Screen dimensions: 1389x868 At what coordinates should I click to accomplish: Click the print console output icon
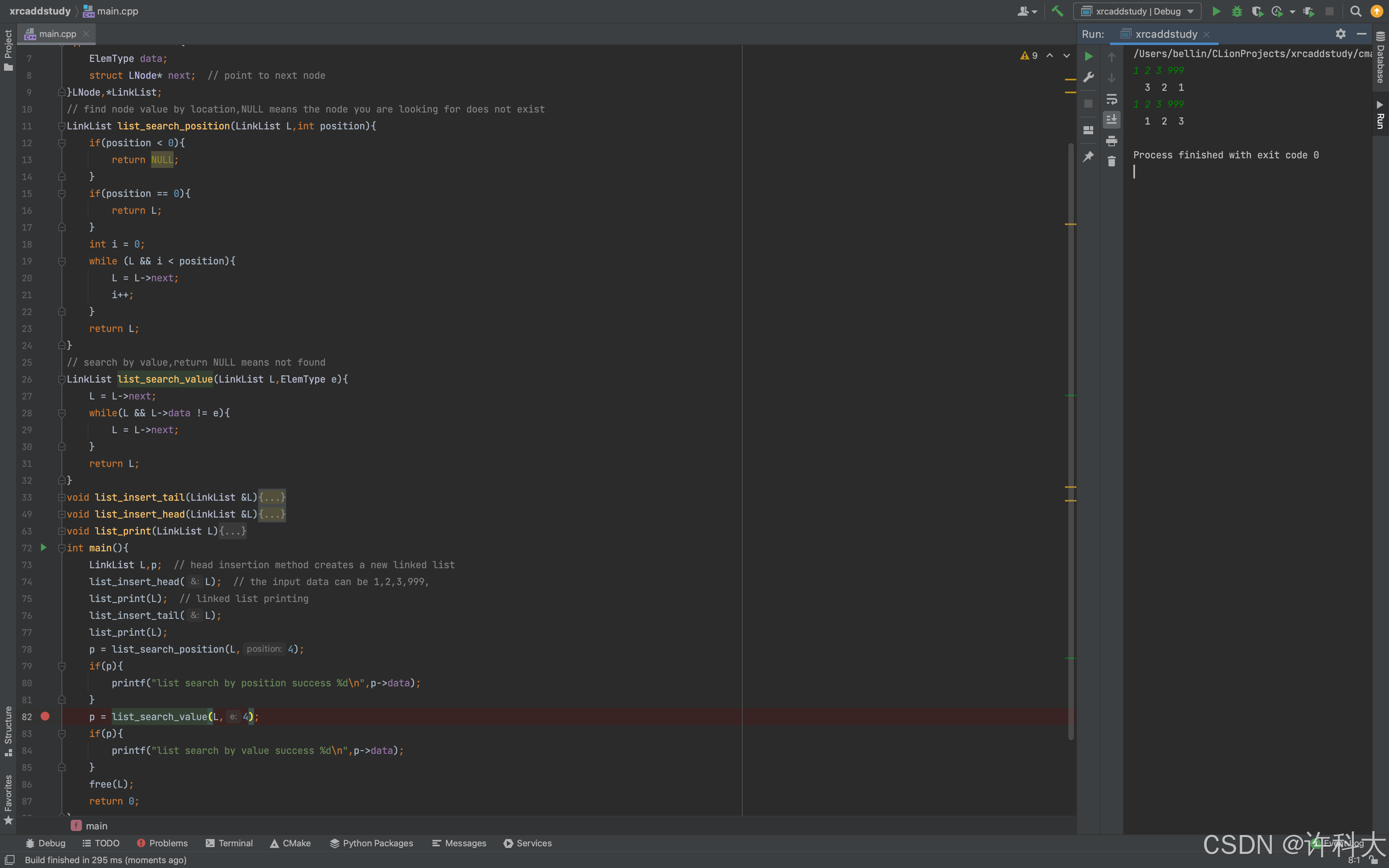[1112, 141]
